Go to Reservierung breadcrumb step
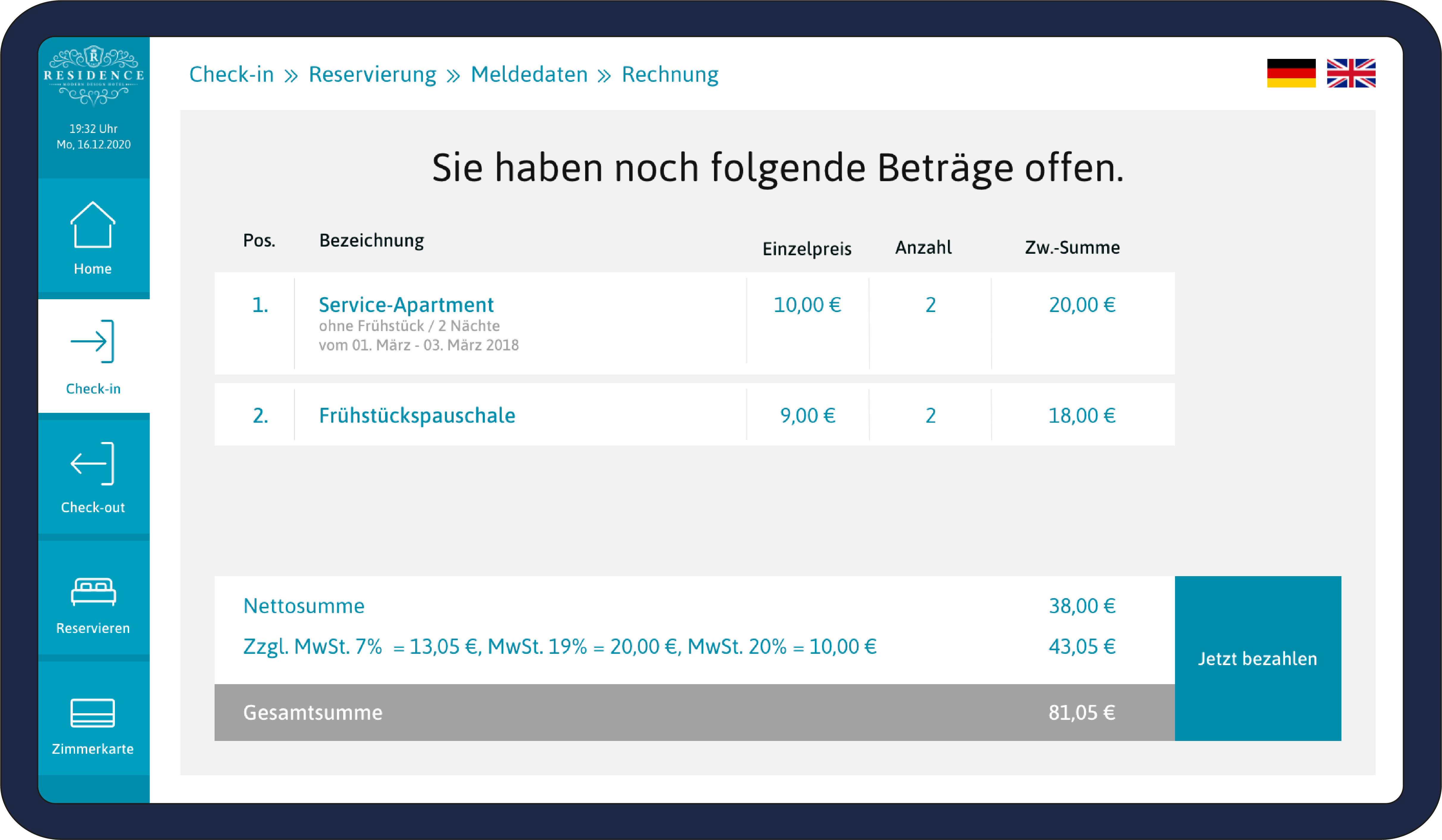1442x840 pixels. 373,74
